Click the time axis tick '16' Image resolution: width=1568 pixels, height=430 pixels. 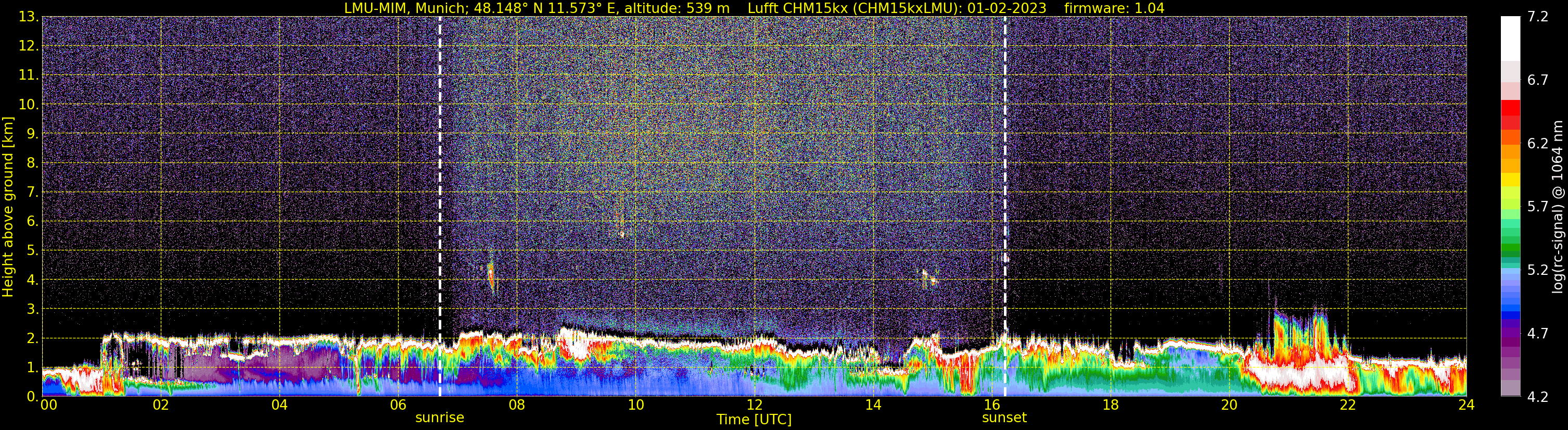coord(991,405)
